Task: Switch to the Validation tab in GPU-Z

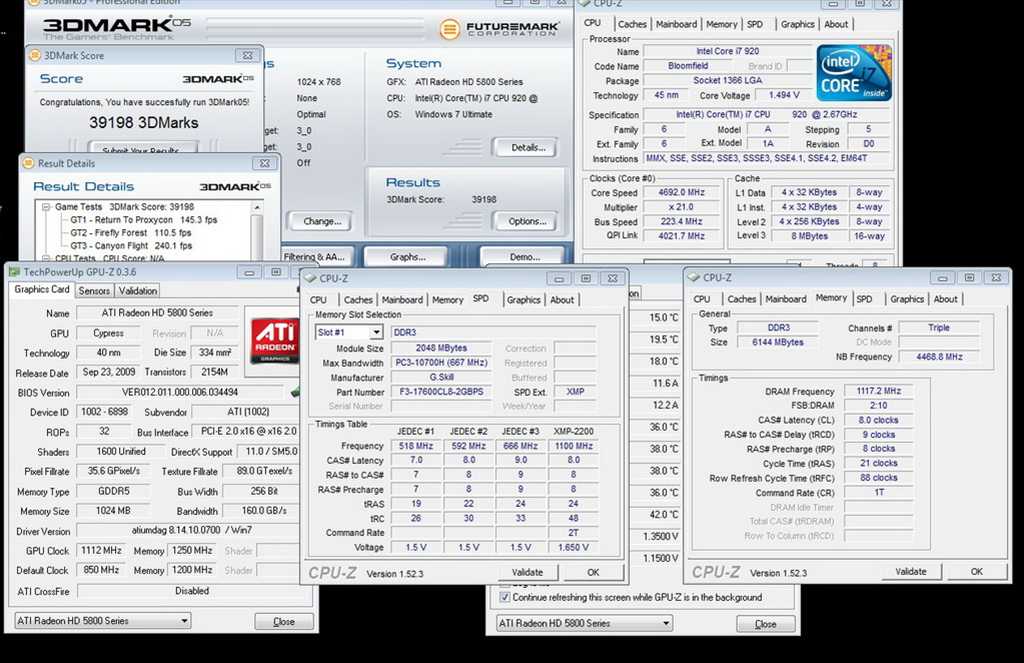Action: point(138,291)
